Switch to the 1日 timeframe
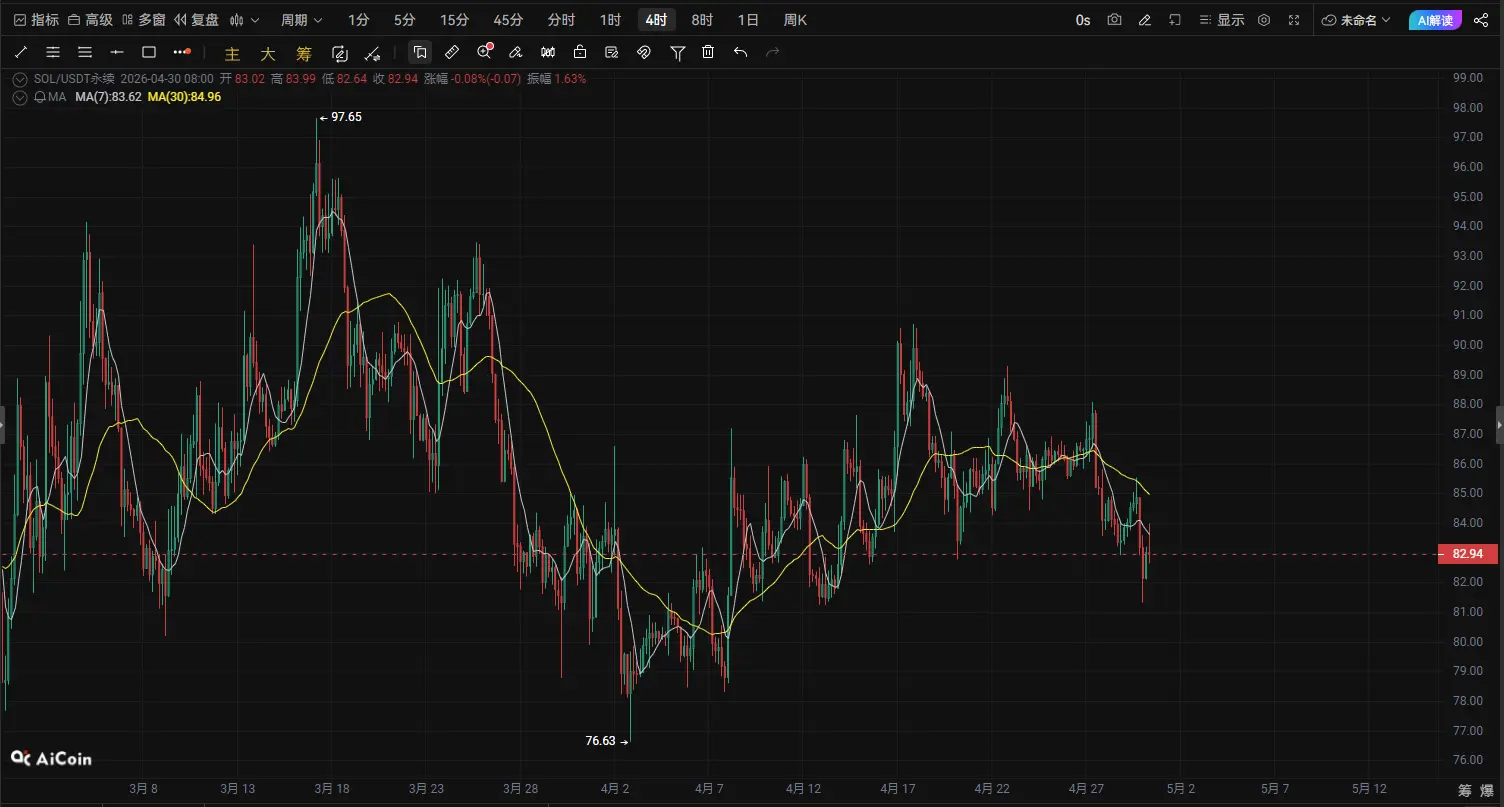This screenshot has width=1504, height=807. pos(748,20)
